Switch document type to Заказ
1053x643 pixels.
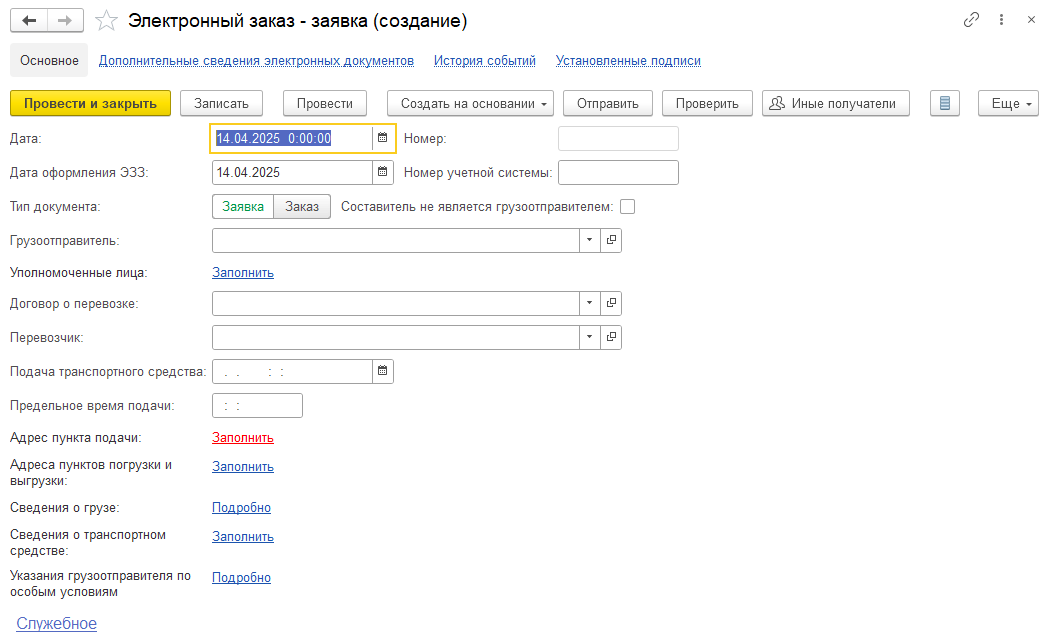point(302,206)
